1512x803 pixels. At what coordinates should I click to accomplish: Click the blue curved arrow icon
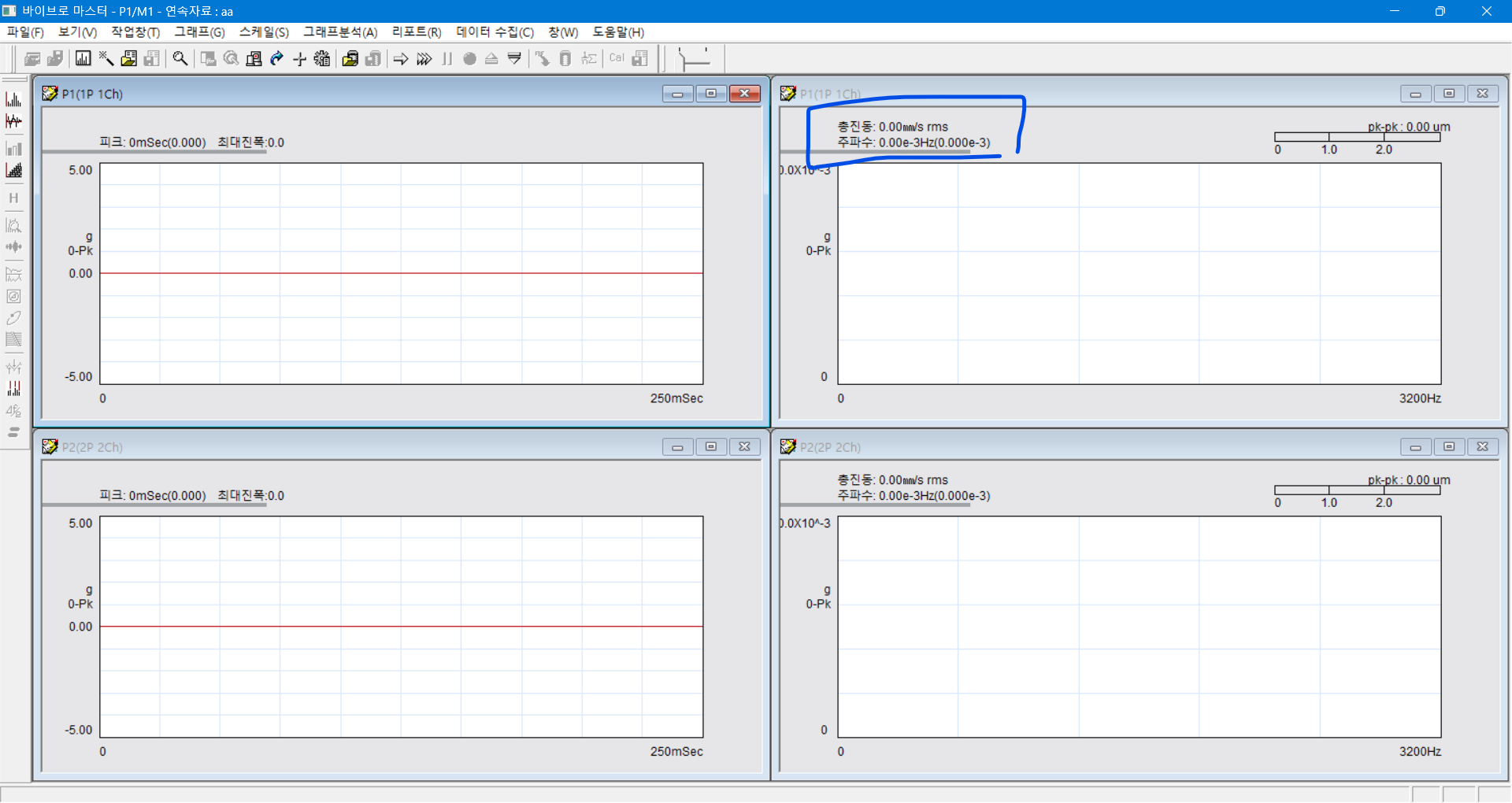[276, 59]
